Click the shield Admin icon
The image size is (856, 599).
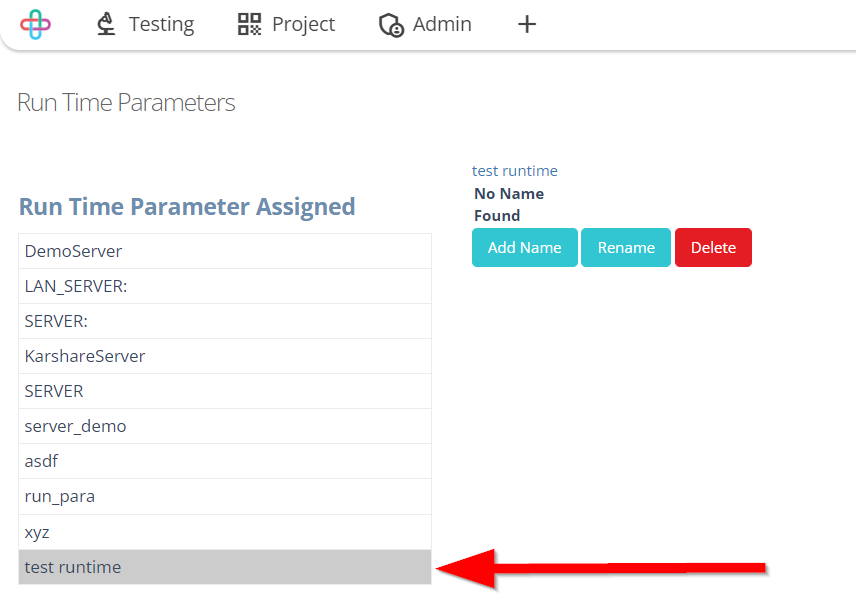[x=391, y=25]
